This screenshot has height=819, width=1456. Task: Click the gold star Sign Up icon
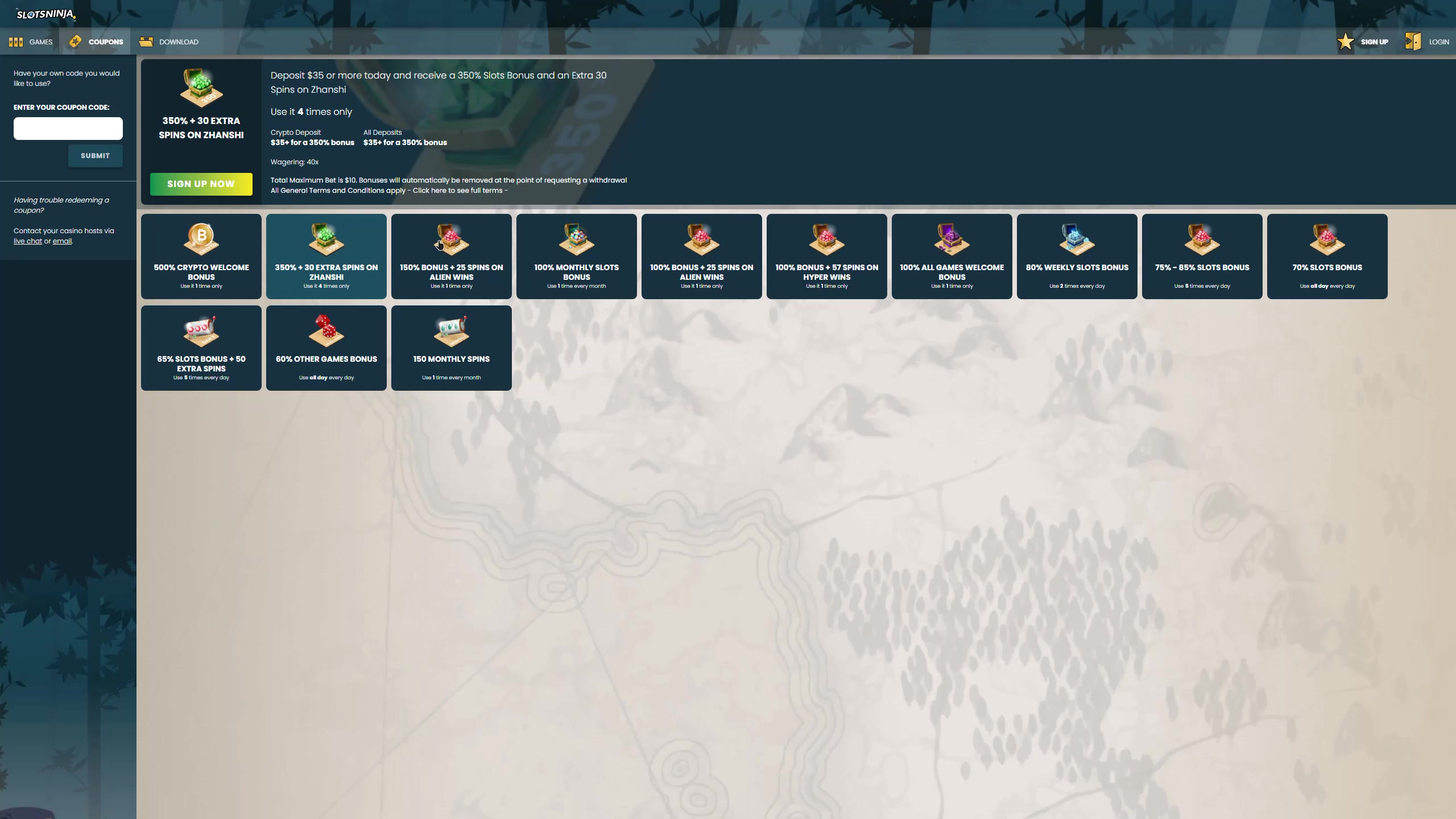point(1346,42)
